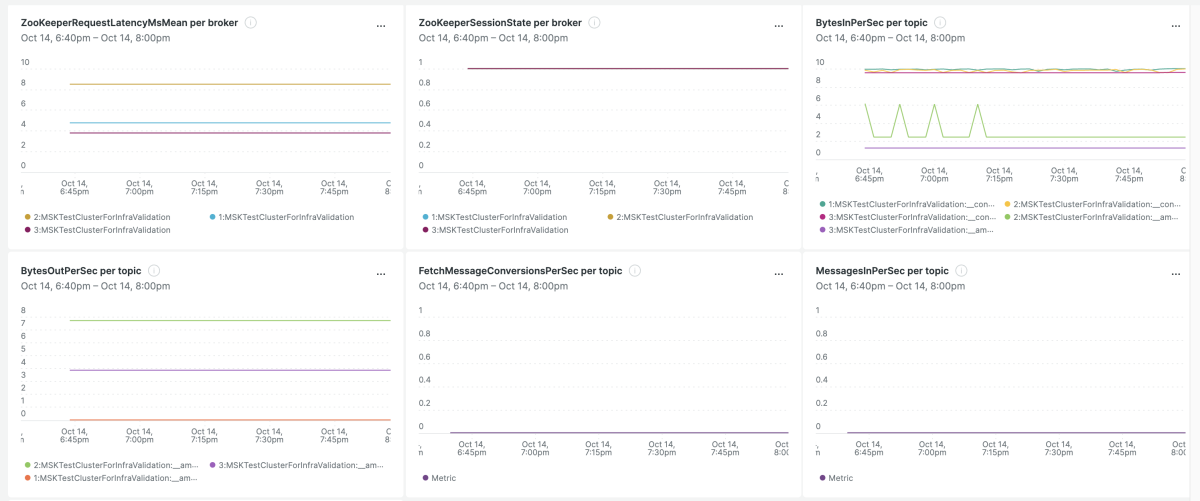Click info icon next to BytesOutPerSec per topic
Screen dimensions: 1200x501
point(154,270)
